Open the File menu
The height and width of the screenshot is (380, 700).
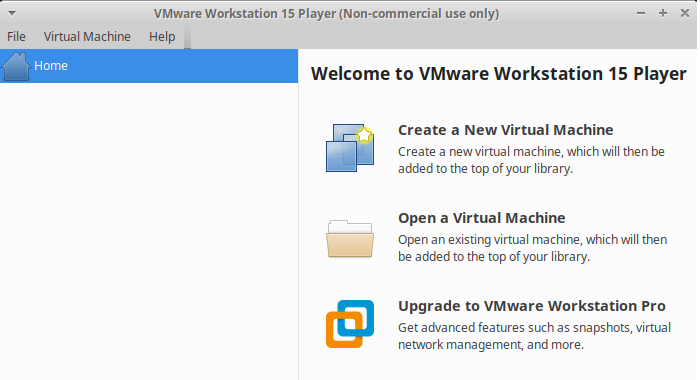coord(17,37)
